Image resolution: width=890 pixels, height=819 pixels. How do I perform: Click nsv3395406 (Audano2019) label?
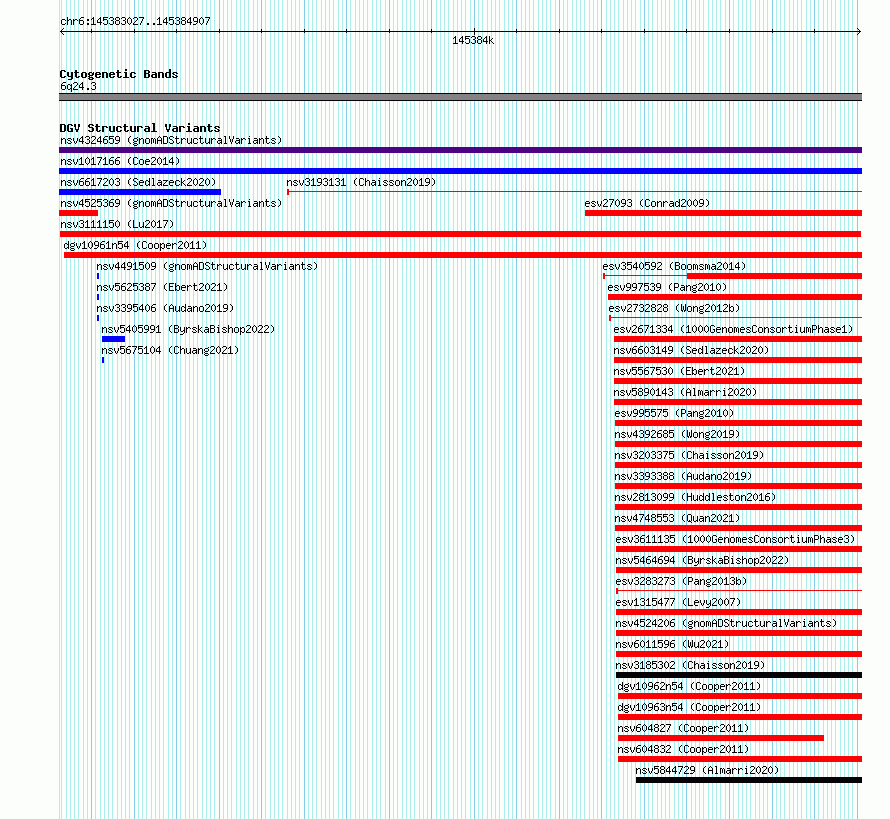point(165,308)
